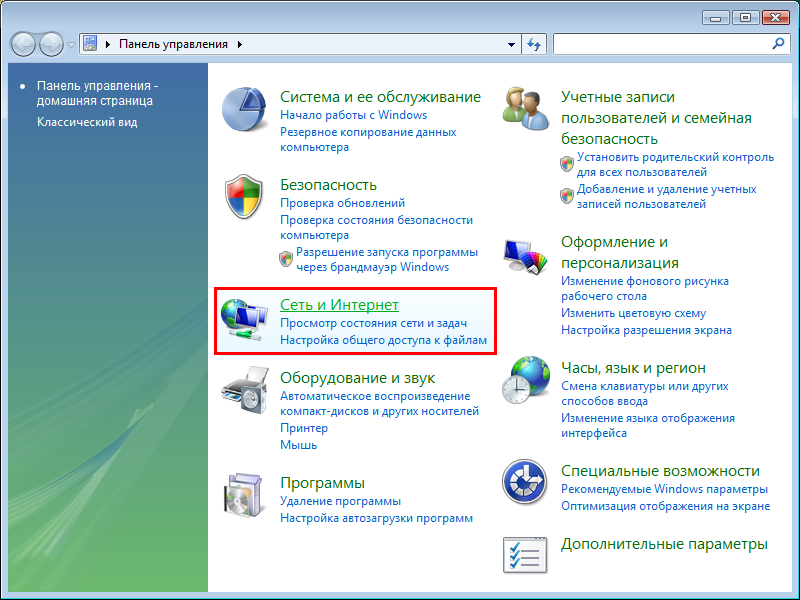Open Настройка автозагрузки программ
Image resolution: width=800 pixels, height=600 pixels.
click(377, 518)
